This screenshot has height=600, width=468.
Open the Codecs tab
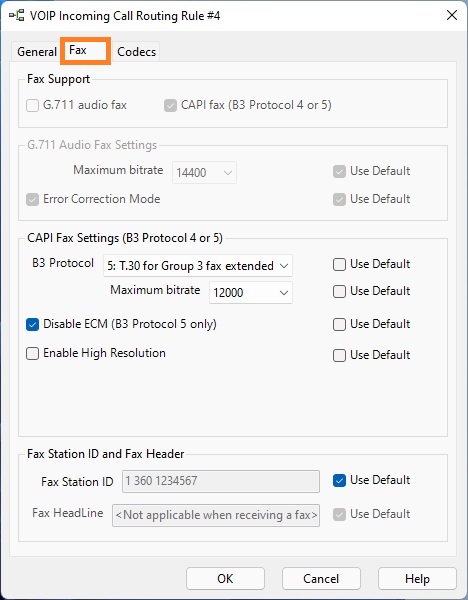[137, 52]
